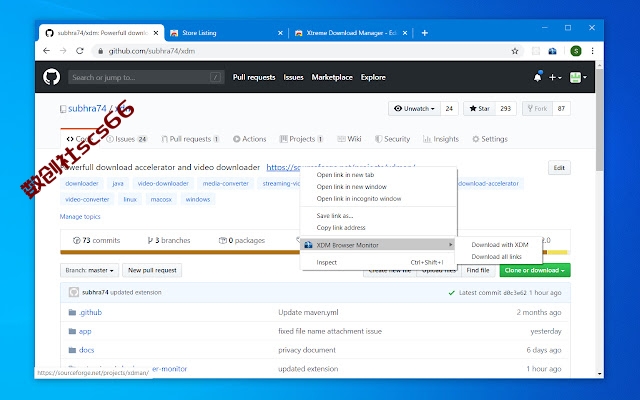Click the video-downloader topic tag
This screenshot has height=400, width=640.
(x=163, y=184)
